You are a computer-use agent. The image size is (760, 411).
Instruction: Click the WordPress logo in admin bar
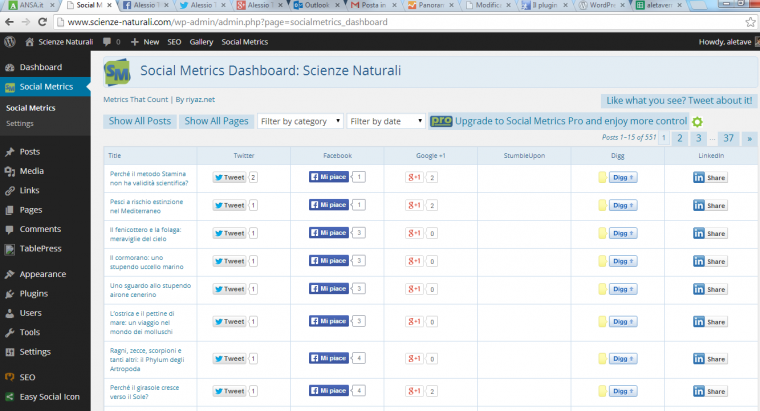(x=9, y=42)
